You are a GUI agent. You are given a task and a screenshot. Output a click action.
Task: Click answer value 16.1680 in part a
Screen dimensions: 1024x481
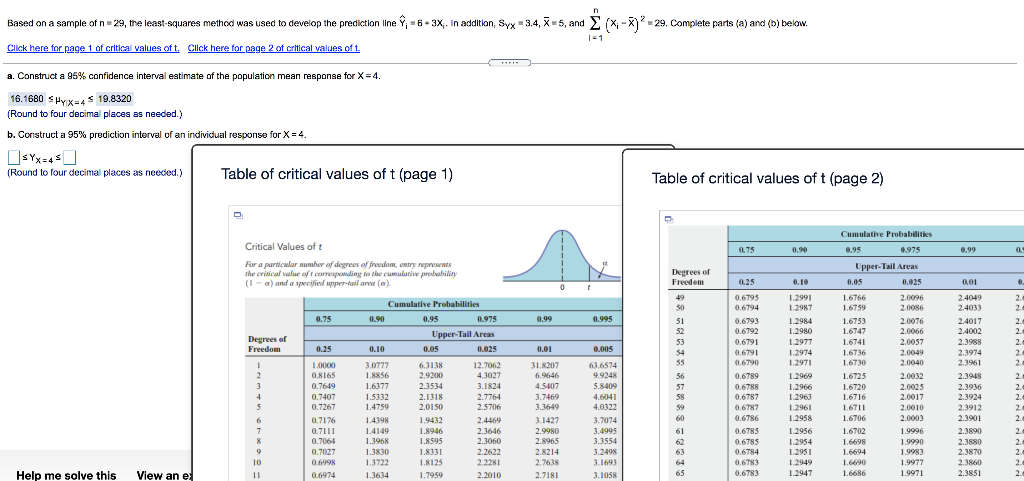tap(26, 99)
